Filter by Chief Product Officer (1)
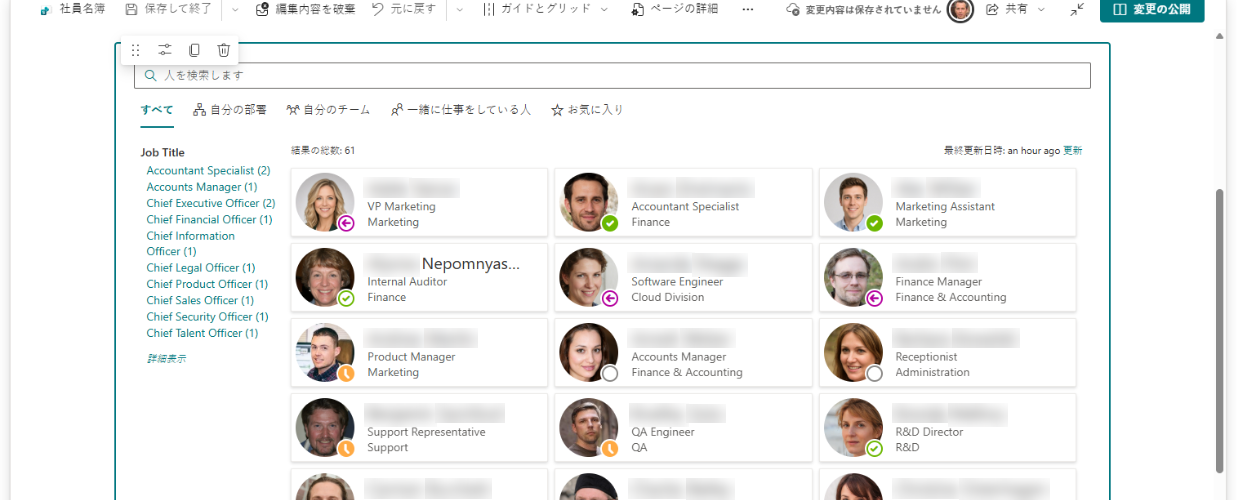This screenshot has width=1240, height=500. (x=207, y=284)
